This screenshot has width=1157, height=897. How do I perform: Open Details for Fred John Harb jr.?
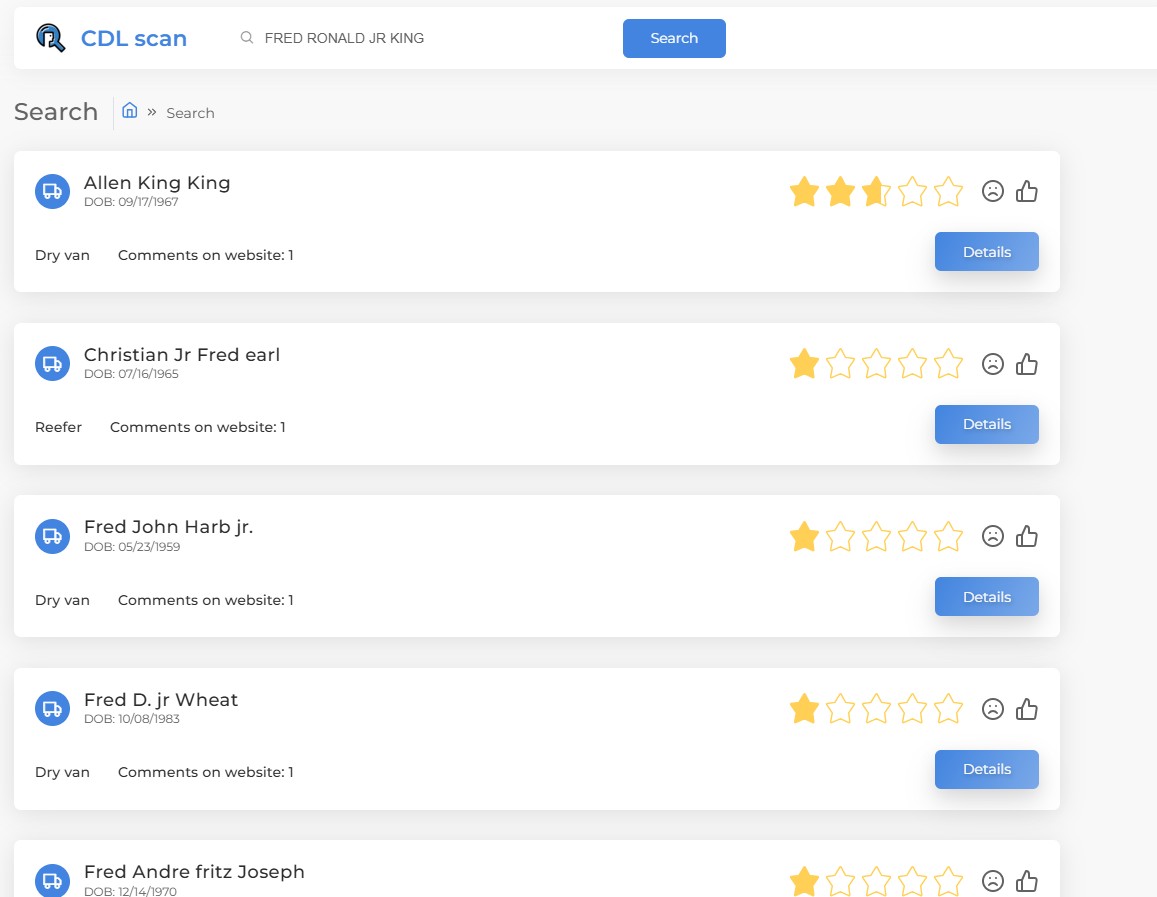pyautogui.click(x=986, y=597)
